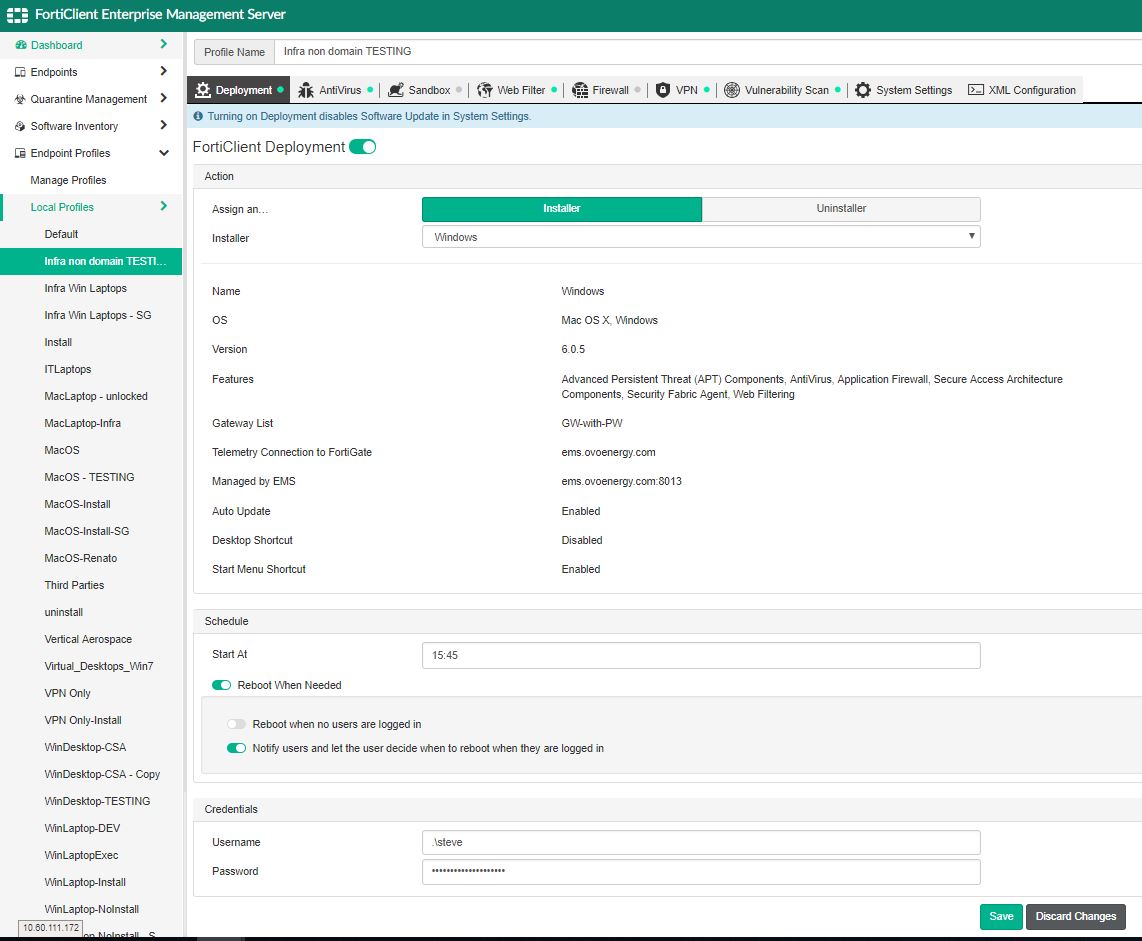Click the Save button

click(x=1001, y=917)
